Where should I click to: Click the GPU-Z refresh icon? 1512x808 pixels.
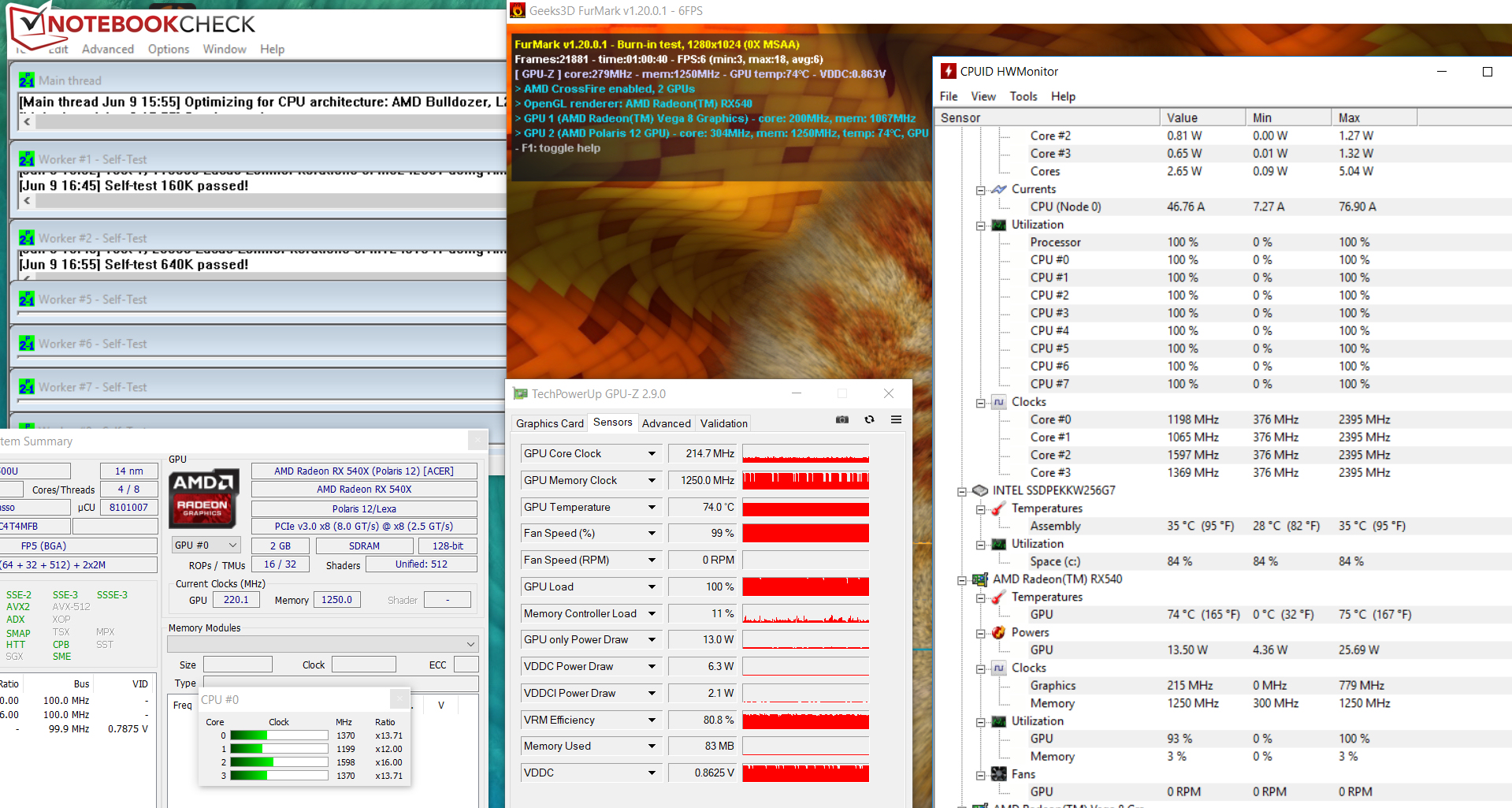click(x=869, y=419)
